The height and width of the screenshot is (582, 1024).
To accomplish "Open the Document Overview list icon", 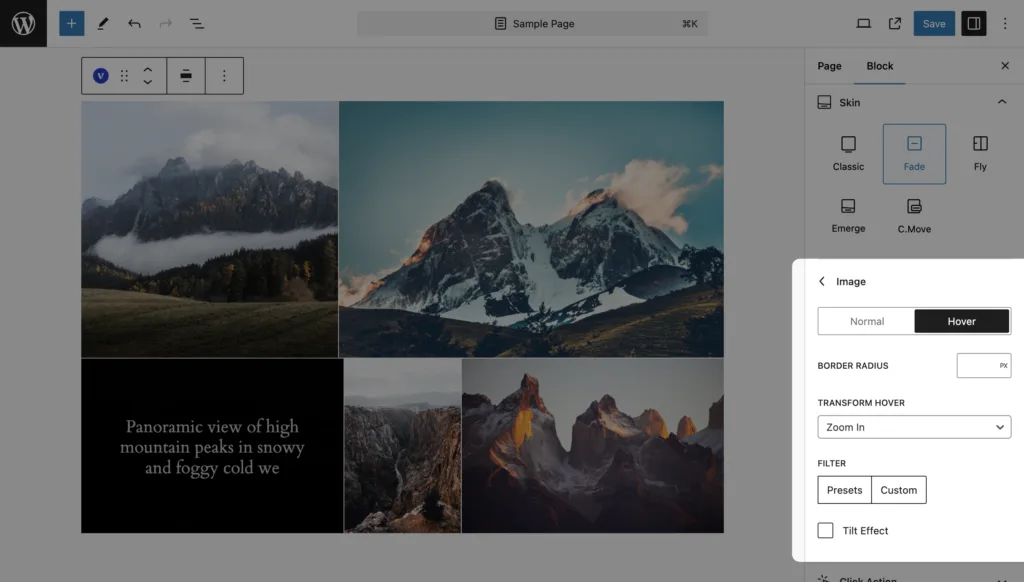I will (x=197, y=24).
